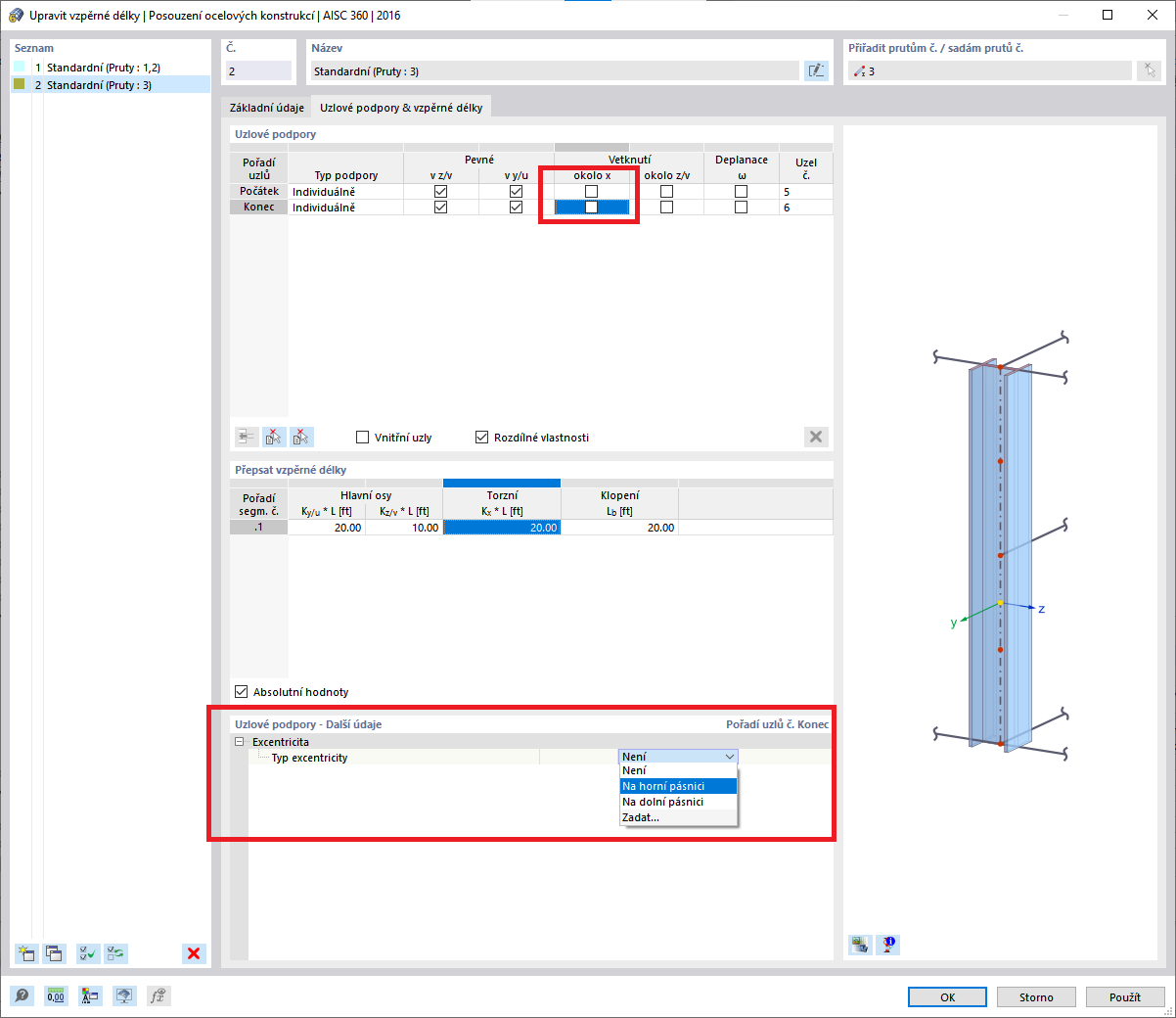The width and height of the screenshot is (1176, 1018).
Task: Select list item 2 Standardní (Pruty : 3)
Action: coord(111,85)
